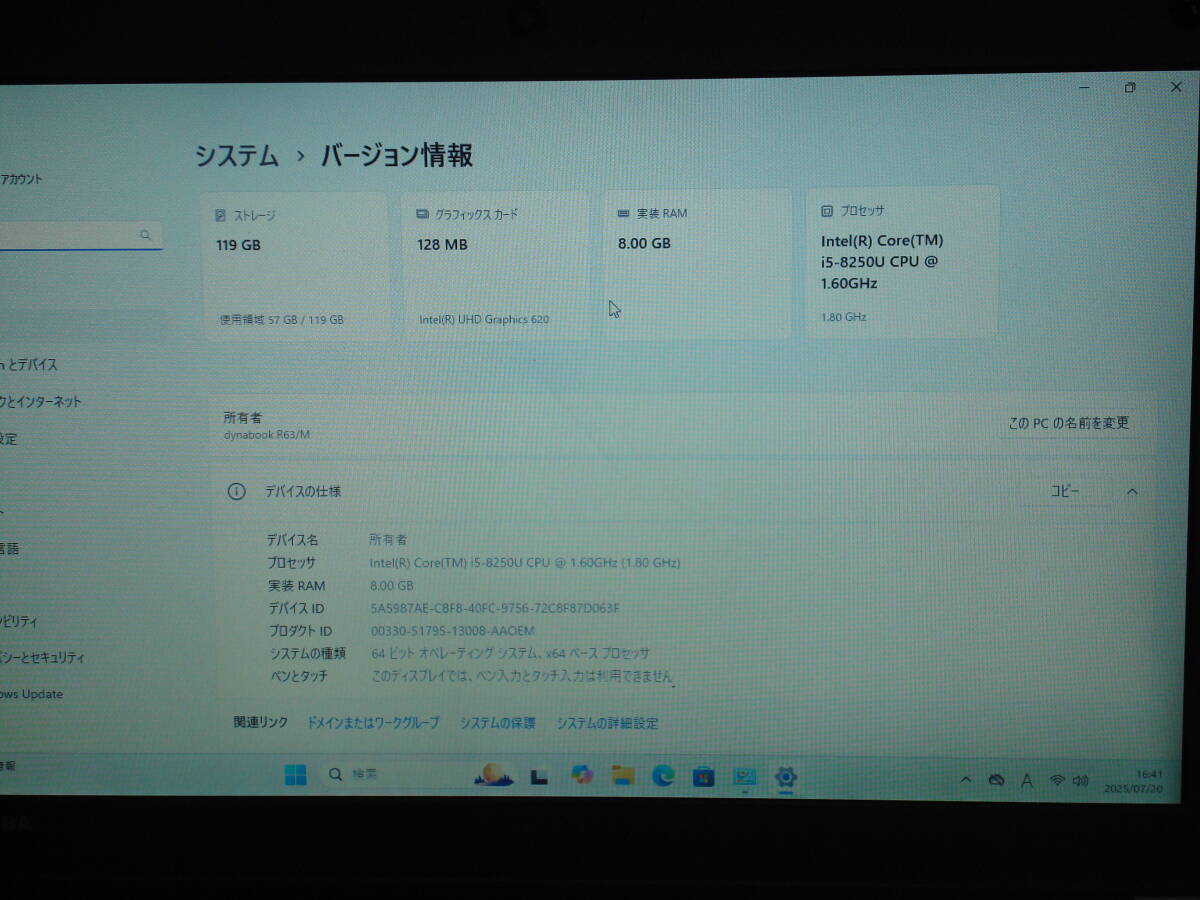Copy the device specifications
The image size is (1200, 900).
click(x=1065, y=492)
